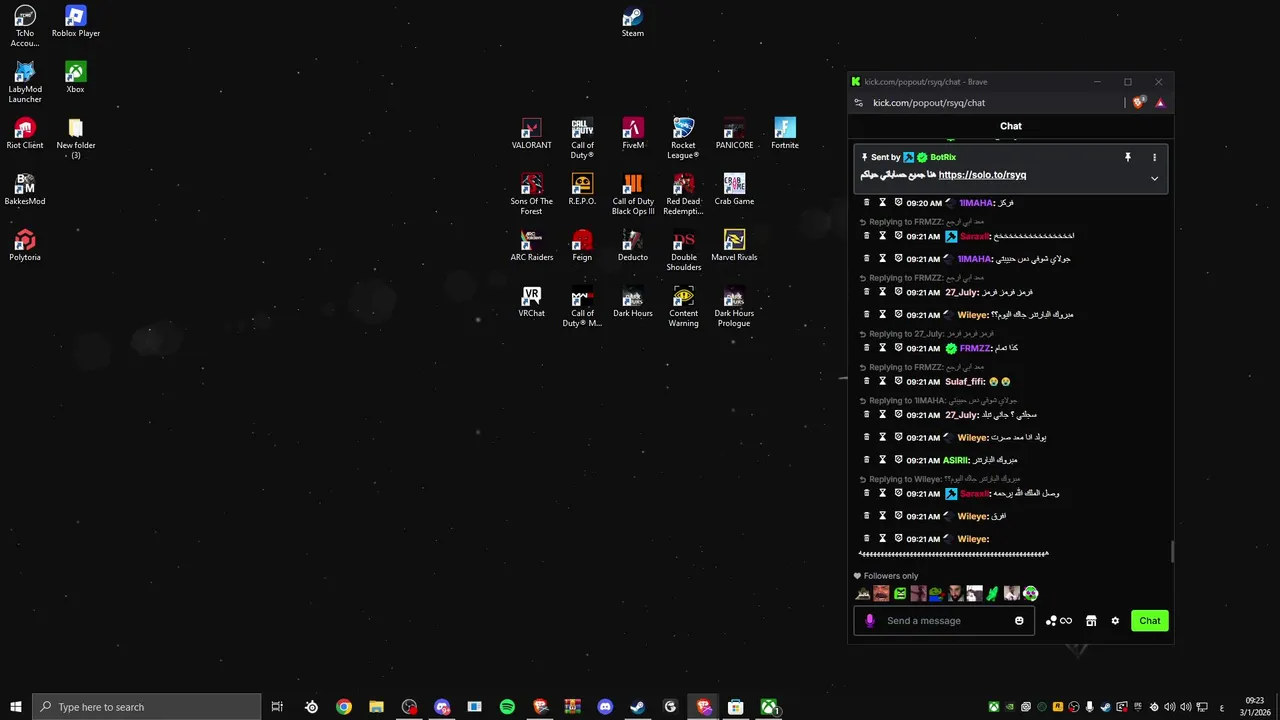1280x720 pixels.
Task: Open Task View on the taskbar
Action: click(277, 707)
